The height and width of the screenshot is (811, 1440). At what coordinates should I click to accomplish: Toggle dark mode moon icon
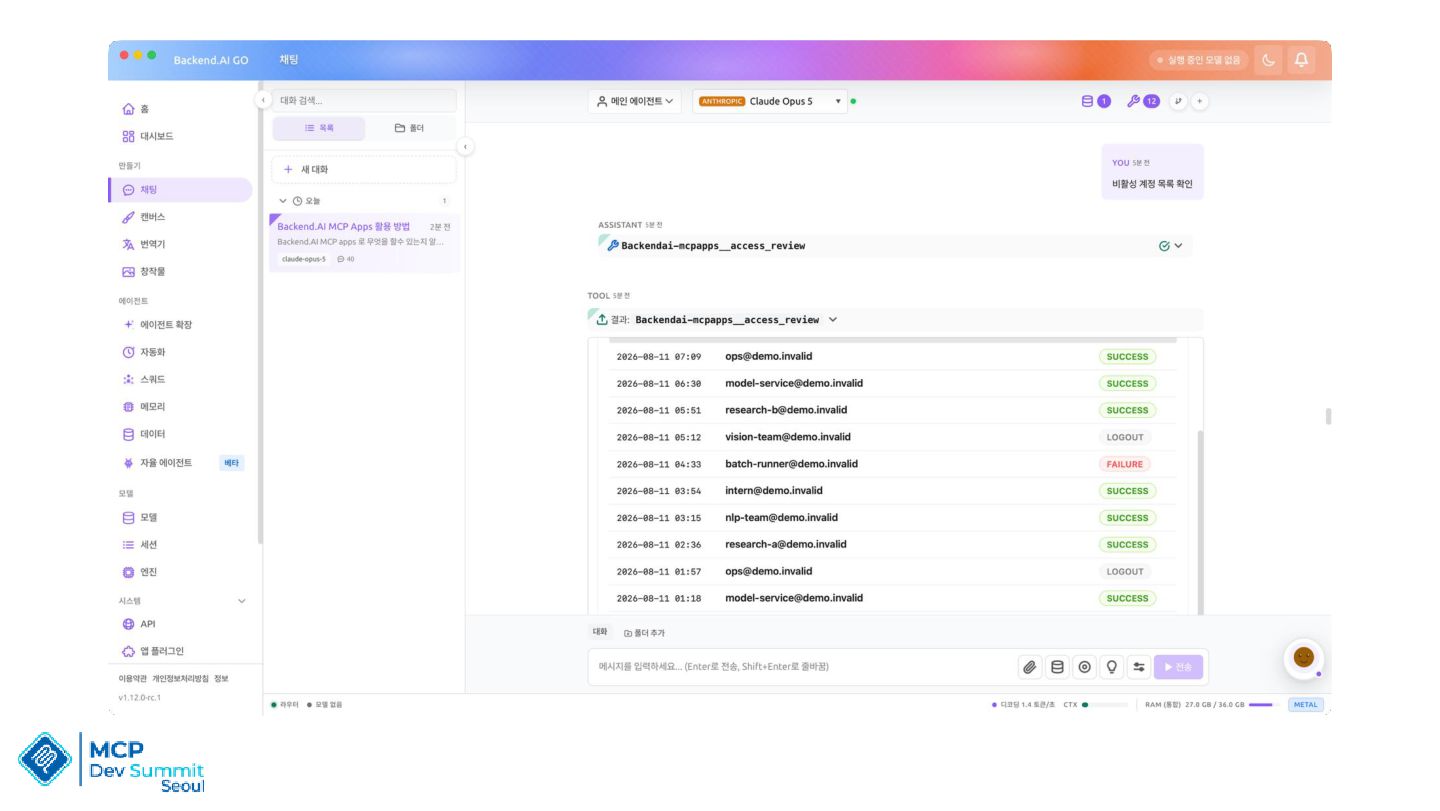(x=1268, y=60)
